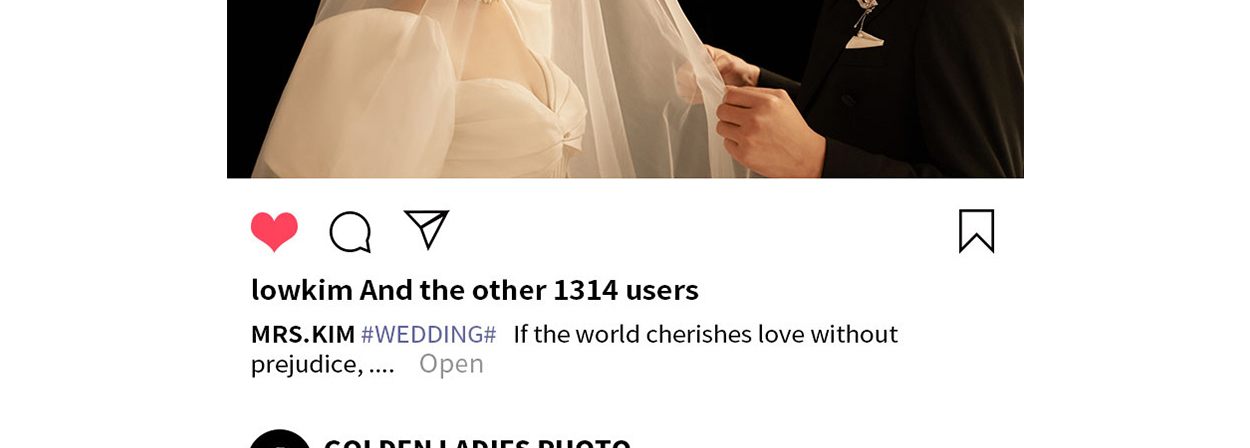
Task: Save the post with the bookmark icon
Action: (976, 231)
